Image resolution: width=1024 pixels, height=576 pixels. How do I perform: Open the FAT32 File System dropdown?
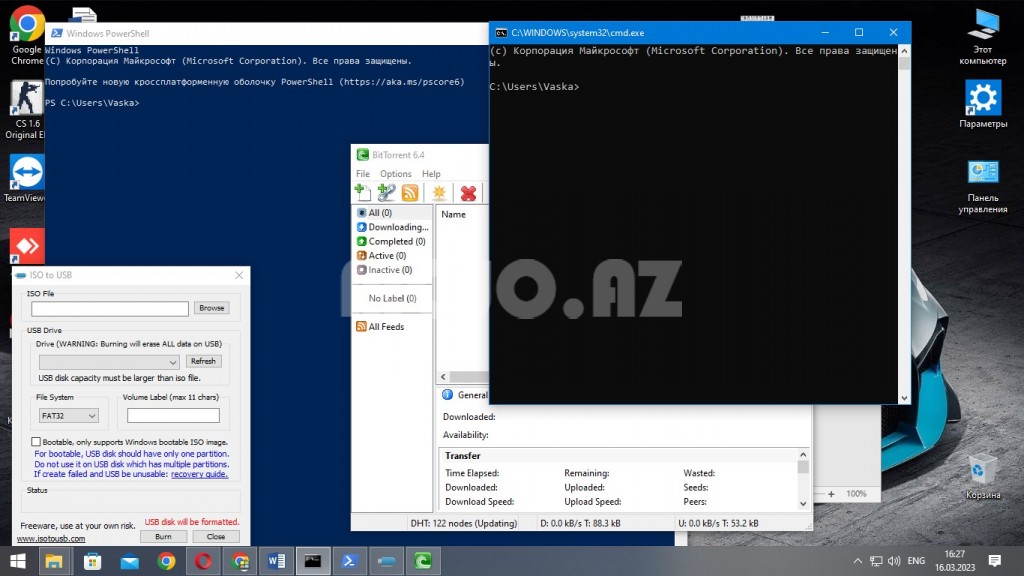coord(67,415)
